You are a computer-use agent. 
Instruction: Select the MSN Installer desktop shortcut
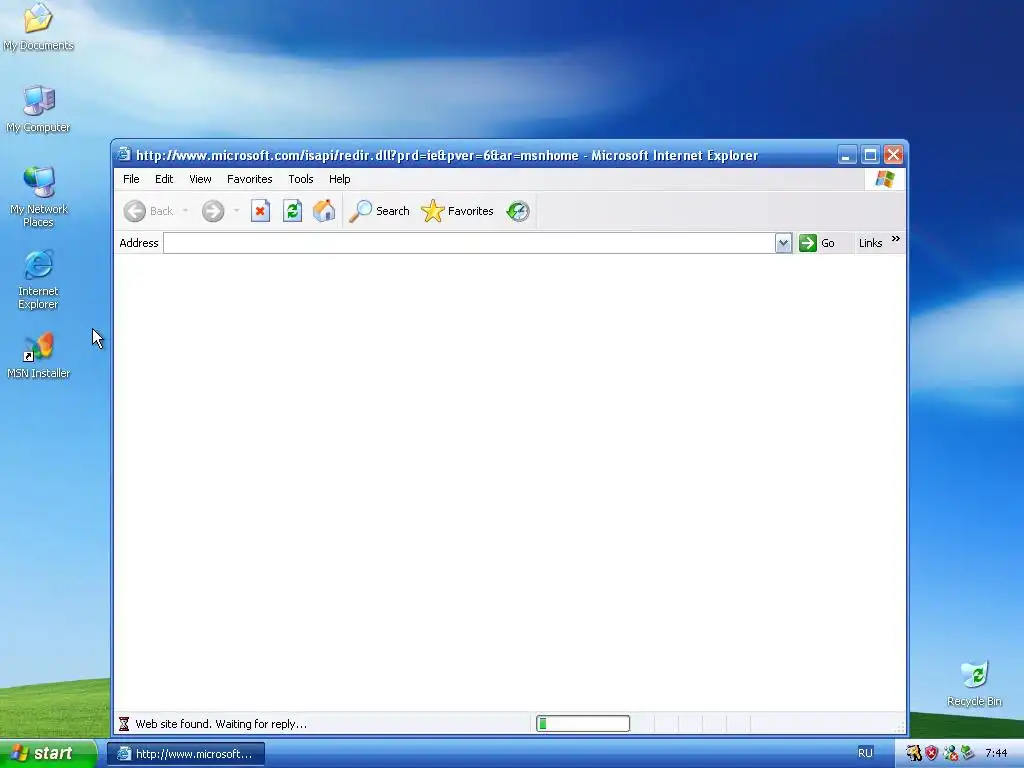pyautogui.click(x=39, y=356)
